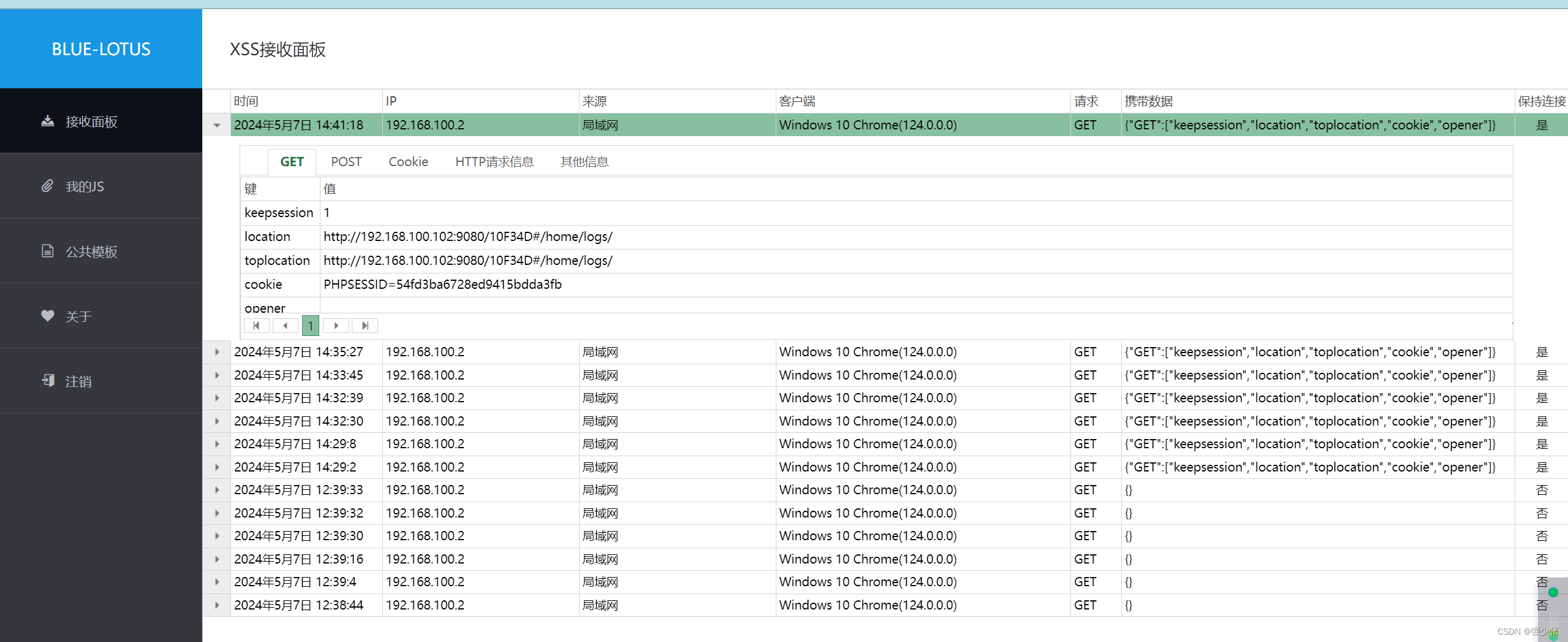
Task: Switch to the GET tab
Action: (292, 162)
